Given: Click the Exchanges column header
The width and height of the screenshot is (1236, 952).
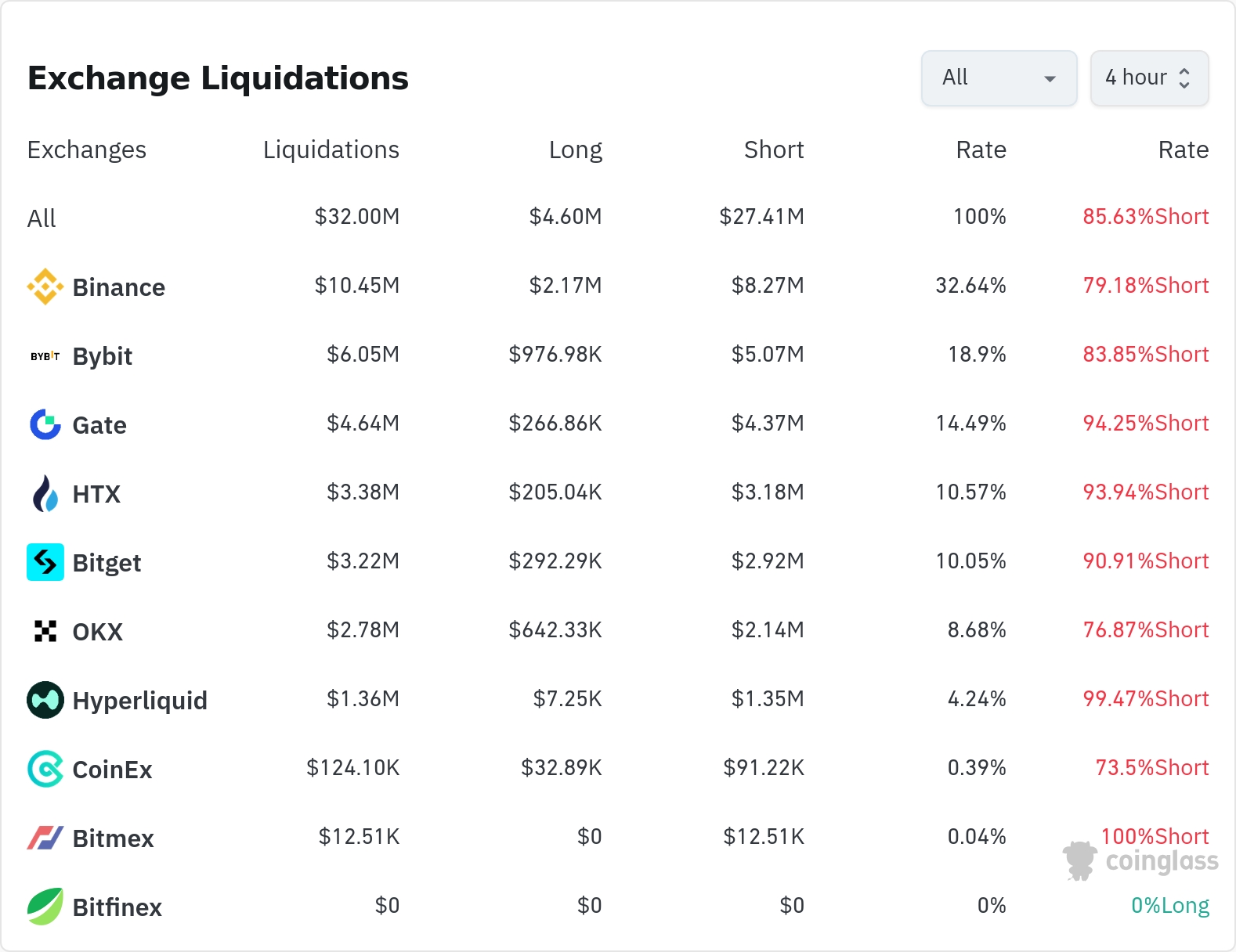Looking at the screenshot, I should click(86, 150).
